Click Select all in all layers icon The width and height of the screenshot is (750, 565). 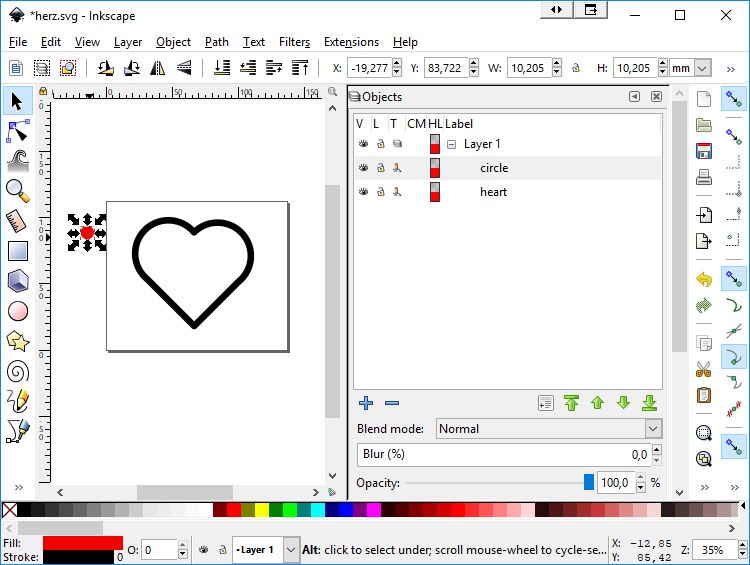point(42,68)
